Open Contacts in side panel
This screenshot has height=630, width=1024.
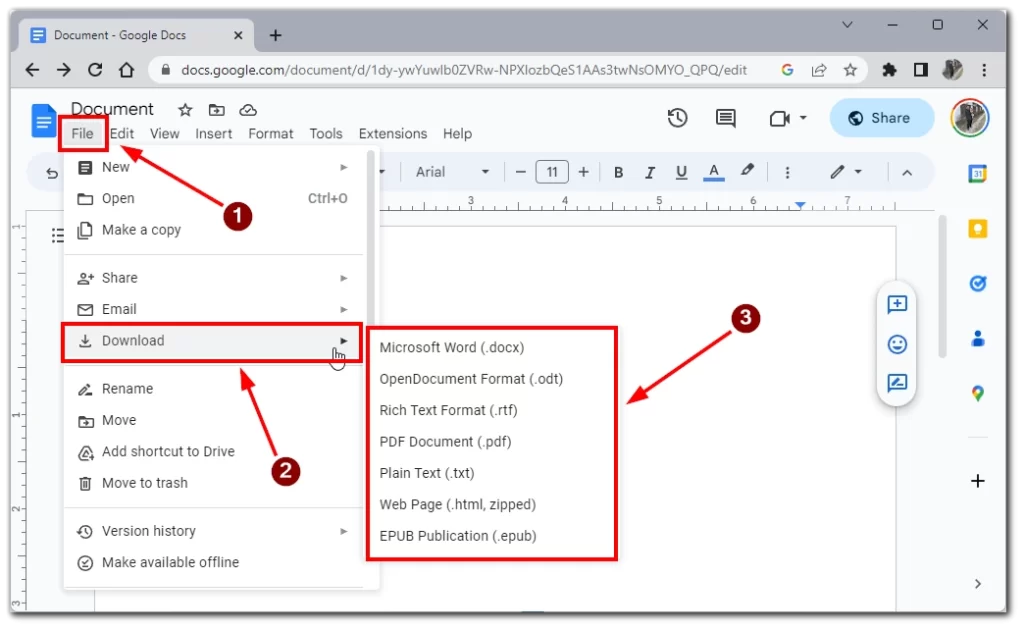click(x=977, y=338)
